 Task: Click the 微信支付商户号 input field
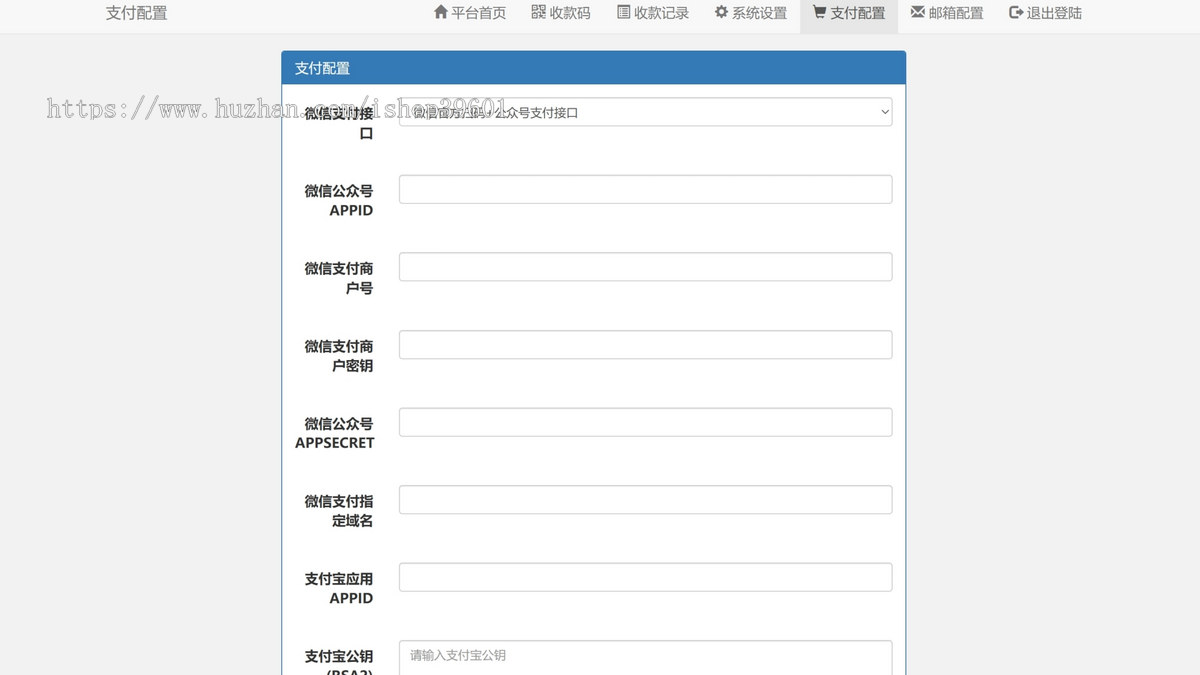point(646,267)
